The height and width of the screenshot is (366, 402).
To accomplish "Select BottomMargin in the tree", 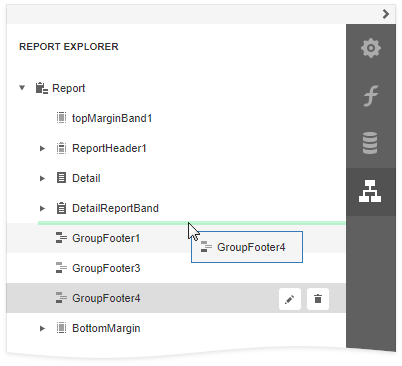I will [x=106, y=328].
